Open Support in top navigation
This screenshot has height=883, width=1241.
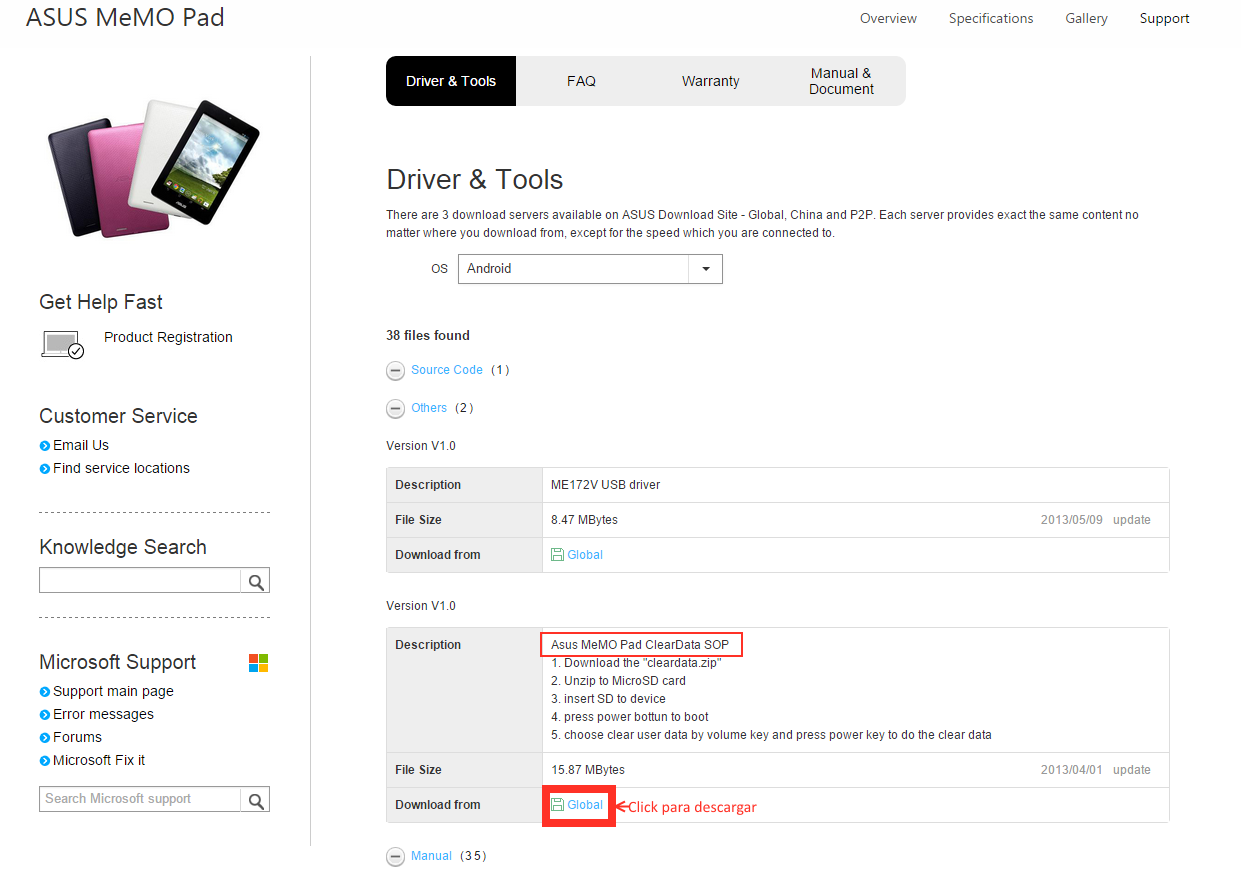[x=1165, y=18]
